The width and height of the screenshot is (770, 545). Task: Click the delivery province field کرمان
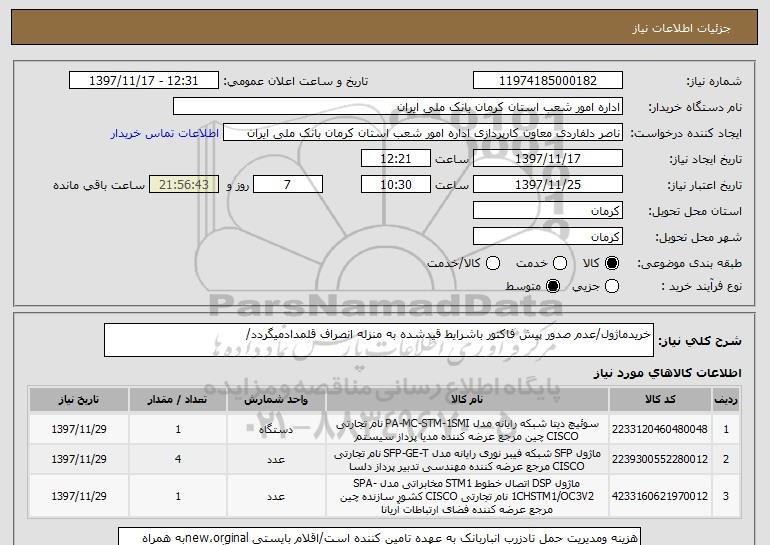548,211
